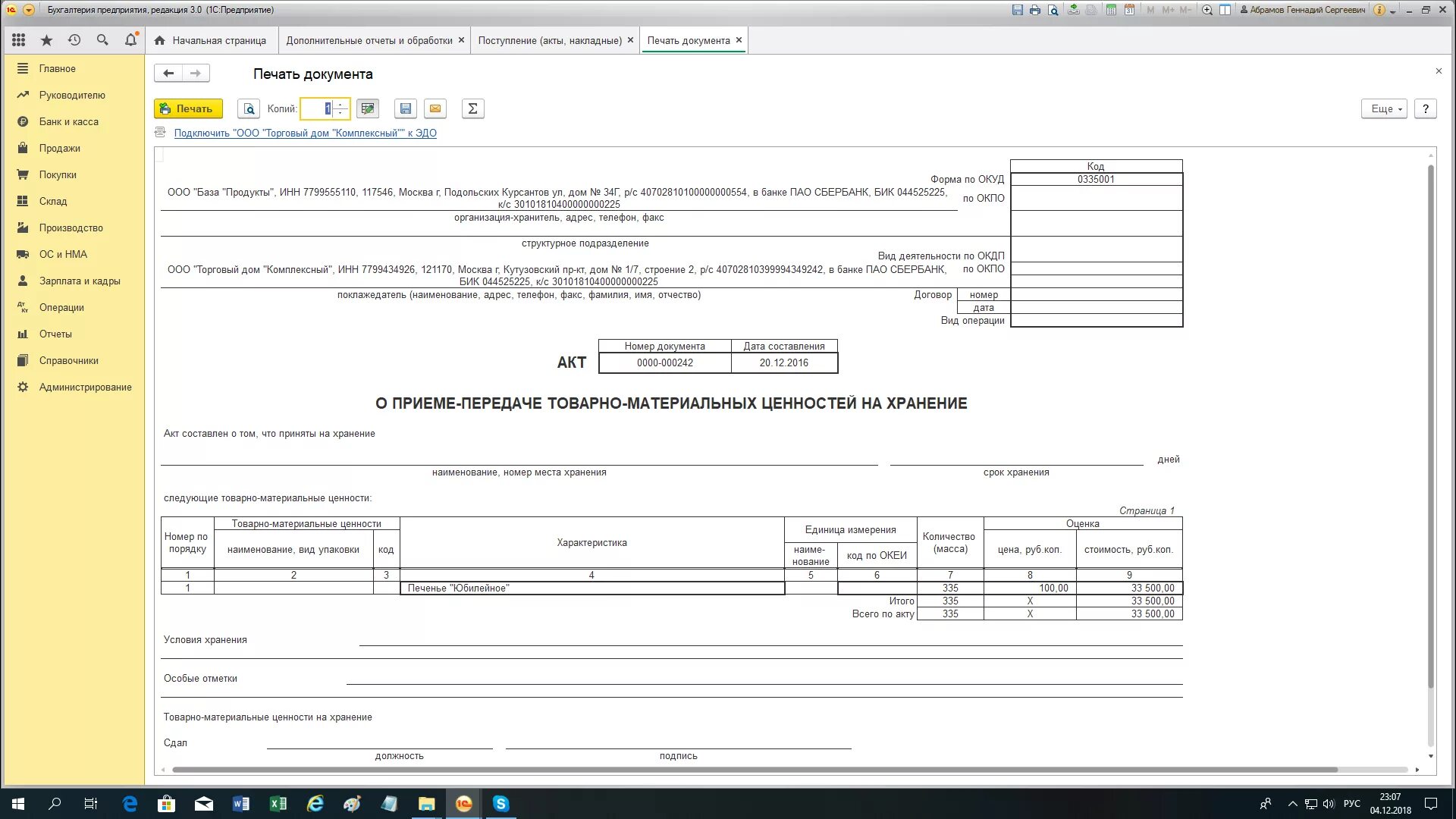The image size is (1456, 819).
Task: Click the horizontal scrollbar of the document
Action: 755,770
